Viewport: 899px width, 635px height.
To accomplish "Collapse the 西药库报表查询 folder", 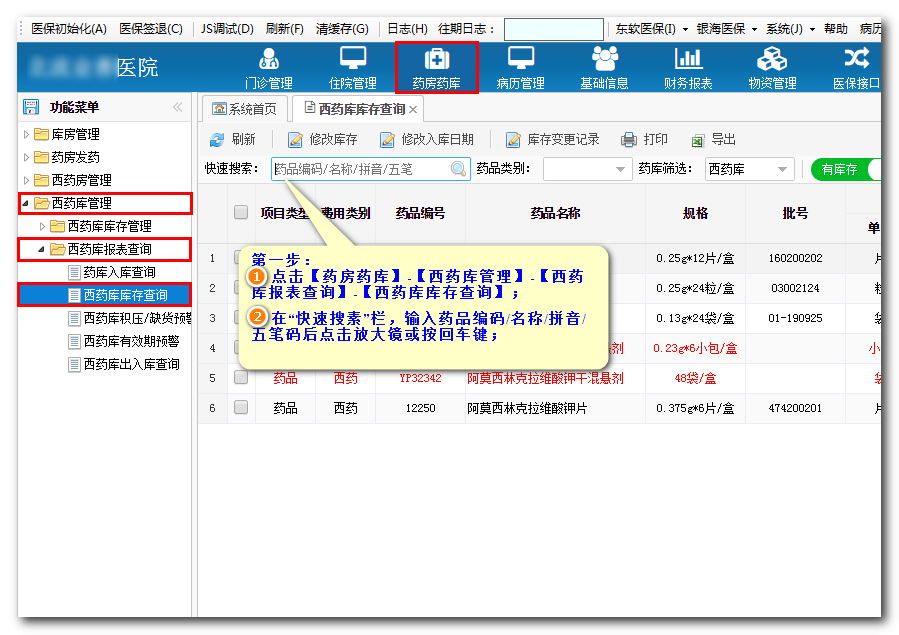I will click(42, 249).
